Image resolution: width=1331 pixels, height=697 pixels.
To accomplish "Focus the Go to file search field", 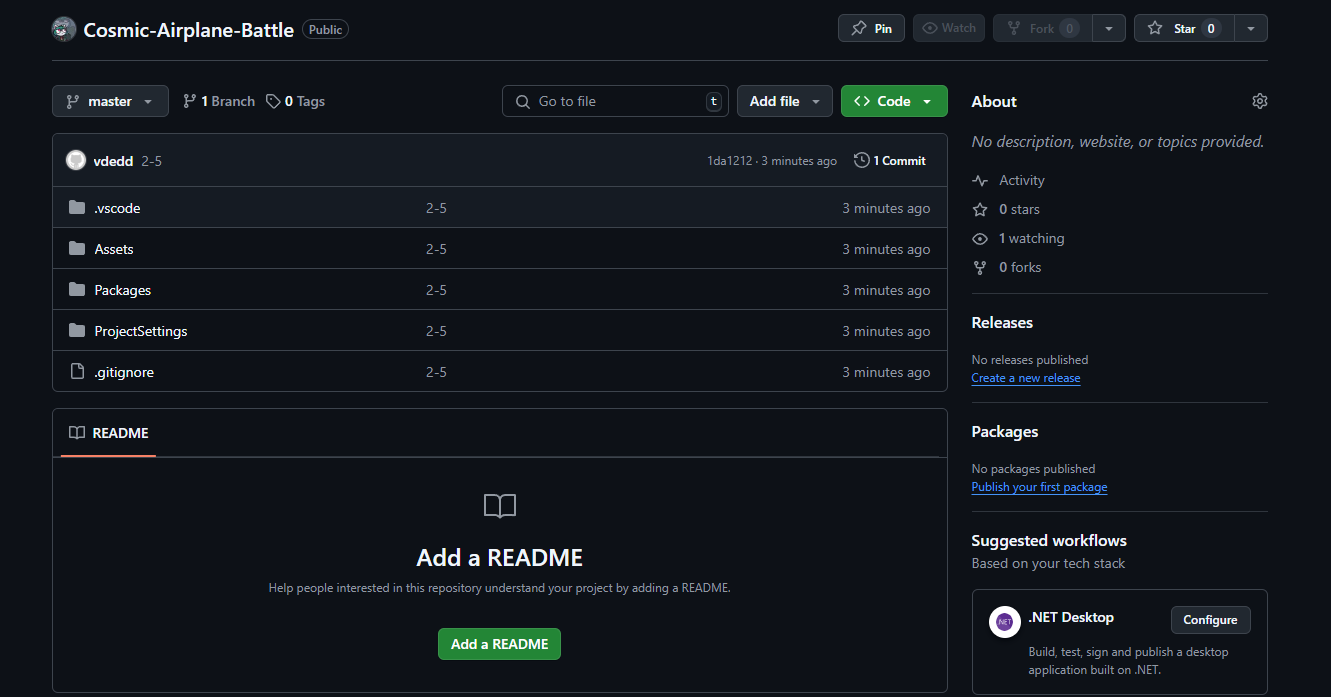I will pyautogui.click(x=615, y=101).
